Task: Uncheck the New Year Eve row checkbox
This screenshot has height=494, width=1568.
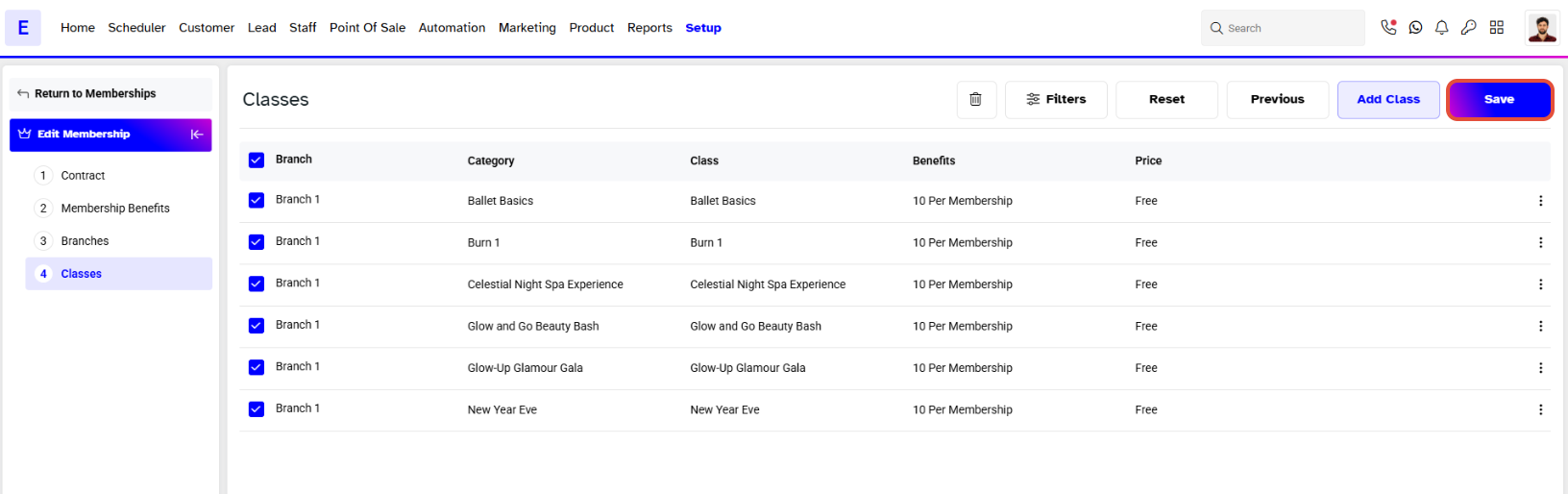Action: pos(257,409)
